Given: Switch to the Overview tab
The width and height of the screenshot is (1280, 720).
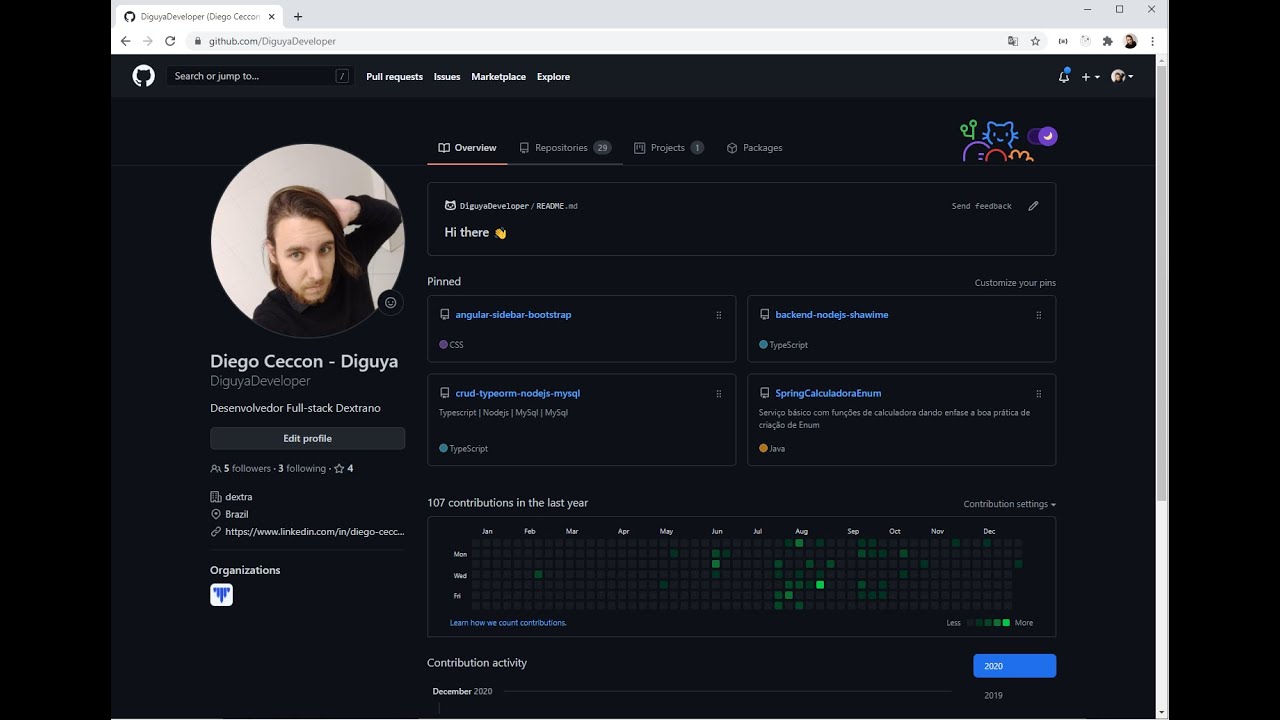Looking at the screenshot, I should coord(467,148).
